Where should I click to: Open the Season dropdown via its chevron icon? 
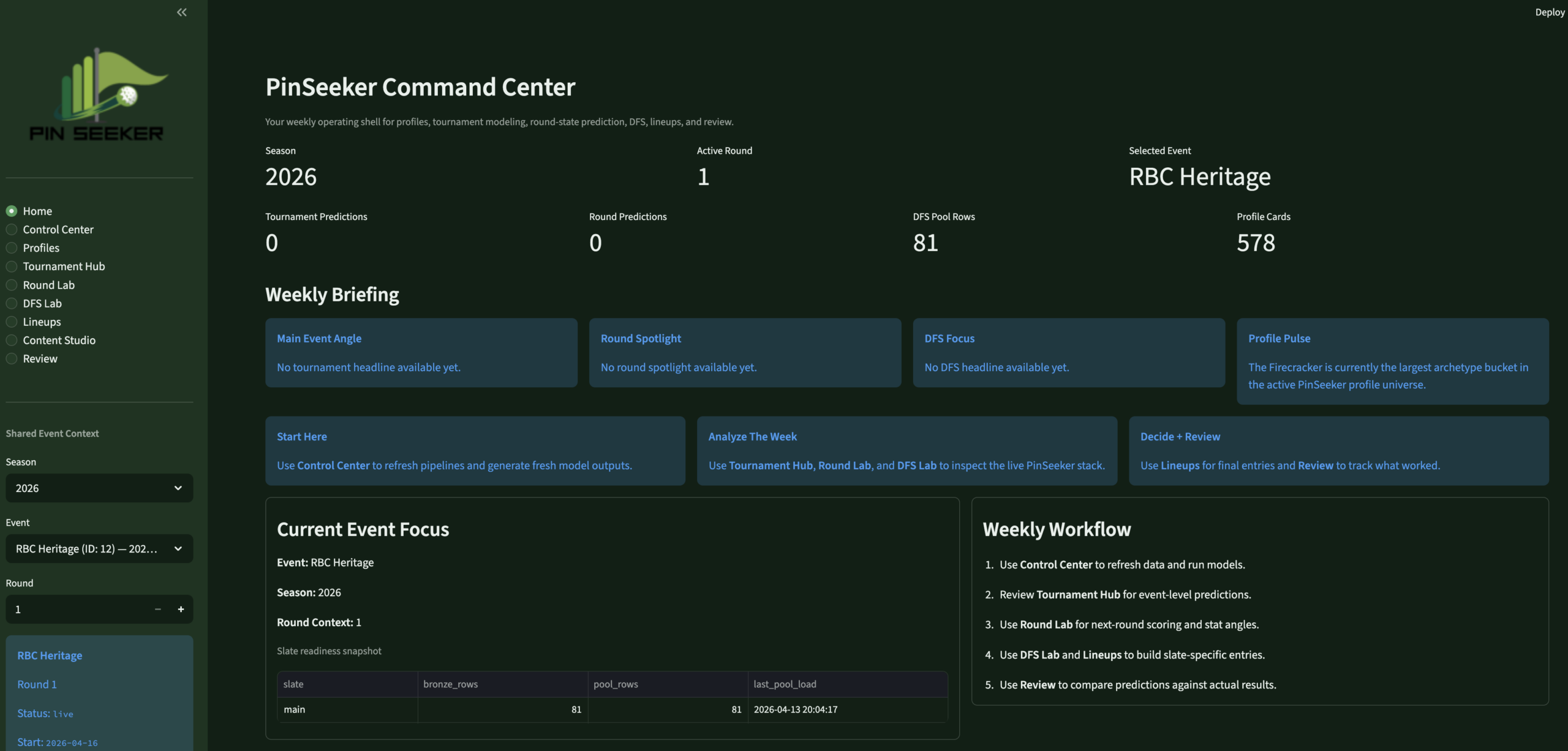(178, 488)
